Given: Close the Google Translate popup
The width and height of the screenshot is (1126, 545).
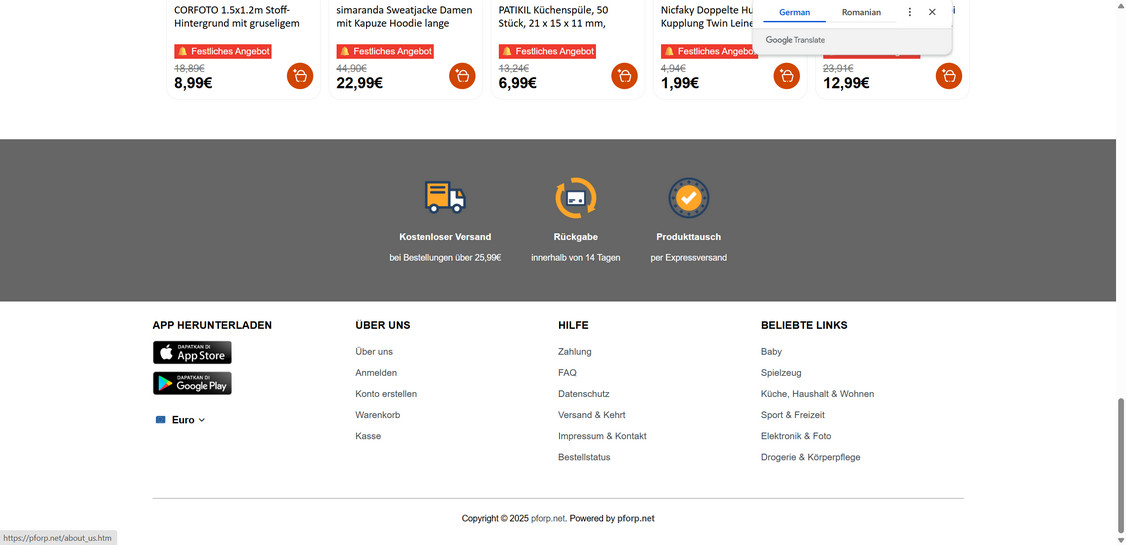Looking at the screenshot, I should click(932, 12).
